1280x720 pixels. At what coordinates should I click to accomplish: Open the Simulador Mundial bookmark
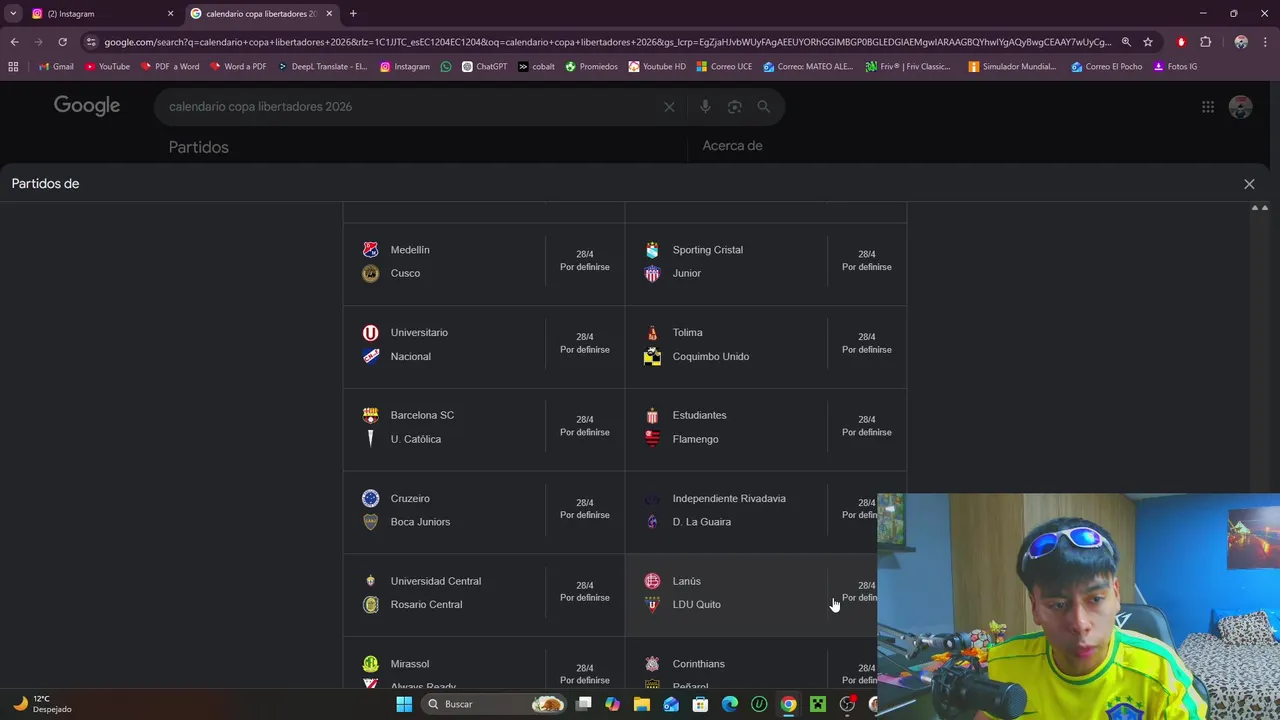pyautogui.click(x=1012, y=67)
